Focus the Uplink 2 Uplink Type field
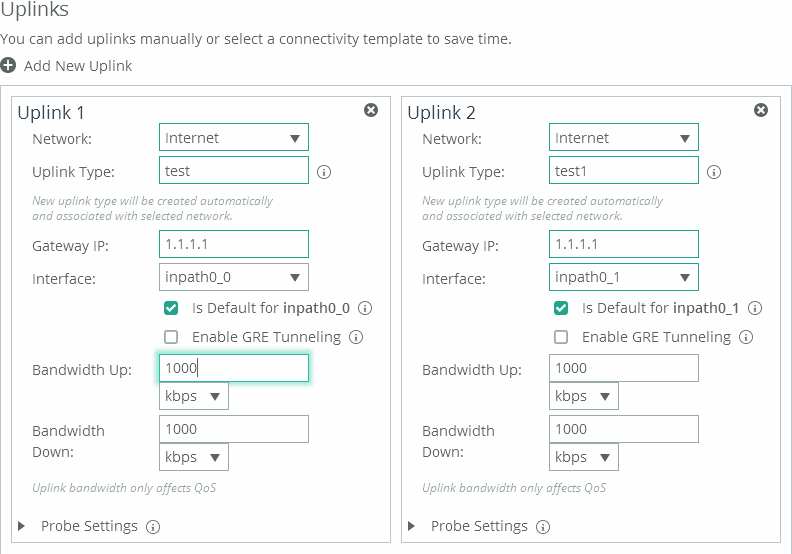The width and height of the screenshot is (792, 554). click(x=624, y=171)
